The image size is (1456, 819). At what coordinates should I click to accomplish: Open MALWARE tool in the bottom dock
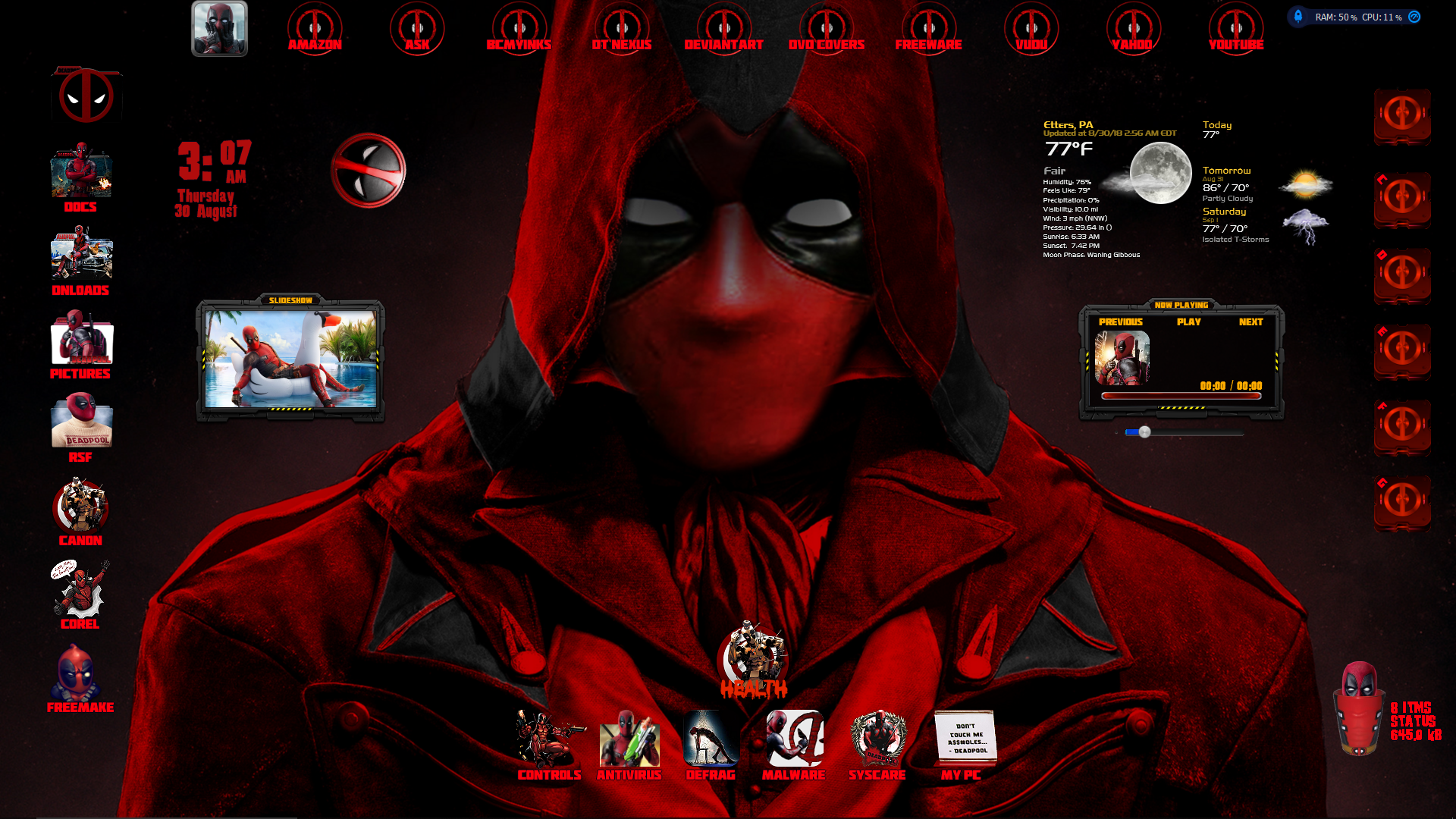(x=794, y=745)
